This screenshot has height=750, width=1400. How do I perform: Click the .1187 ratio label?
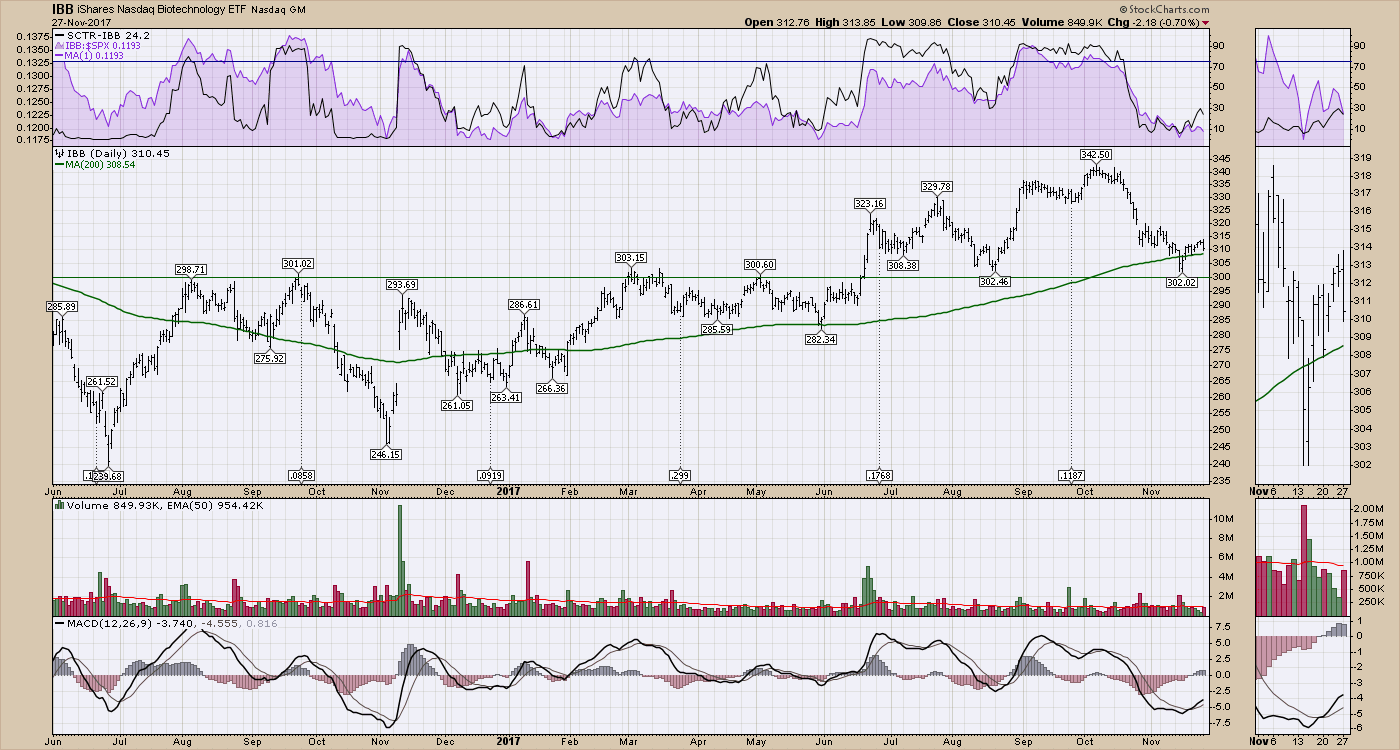point(1071,475)
